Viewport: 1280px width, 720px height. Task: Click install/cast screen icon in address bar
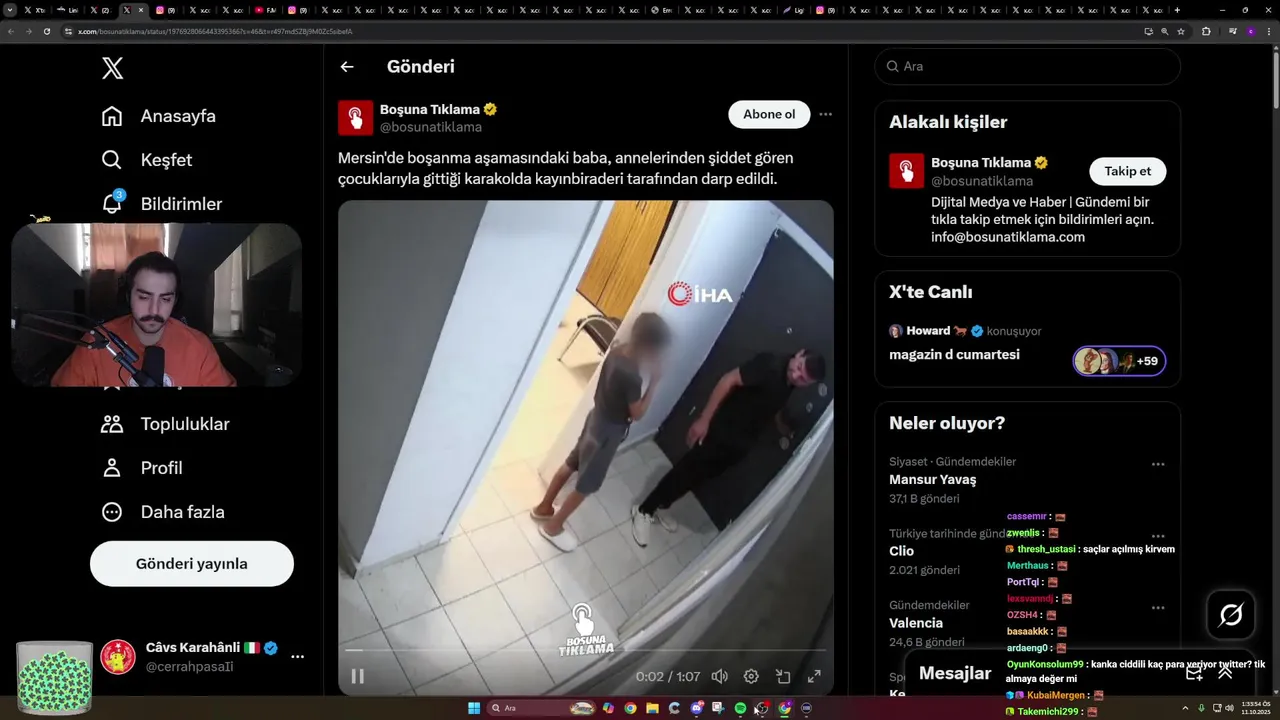click(1148, 31)
